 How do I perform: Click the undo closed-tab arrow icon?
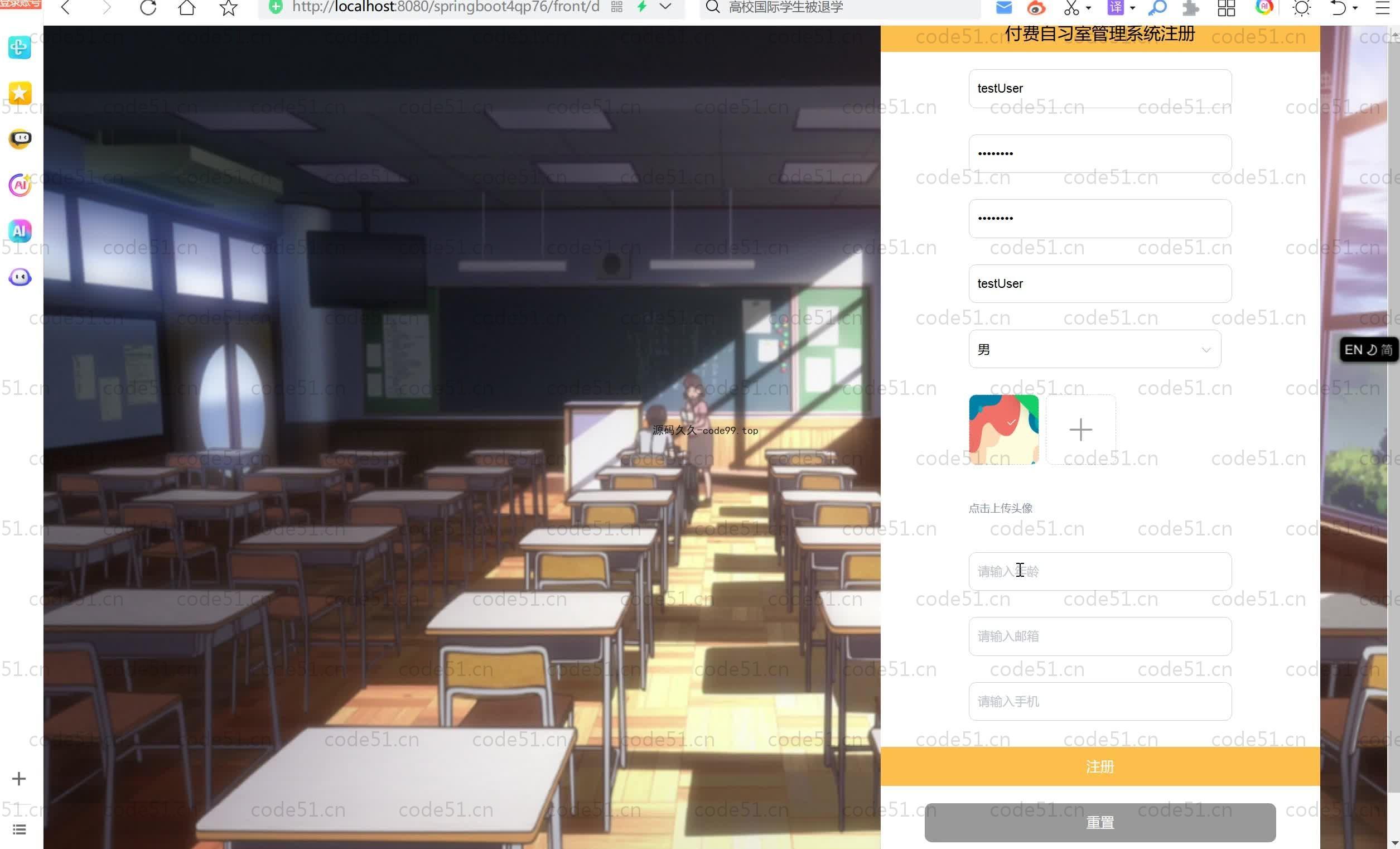point(1338,7)
